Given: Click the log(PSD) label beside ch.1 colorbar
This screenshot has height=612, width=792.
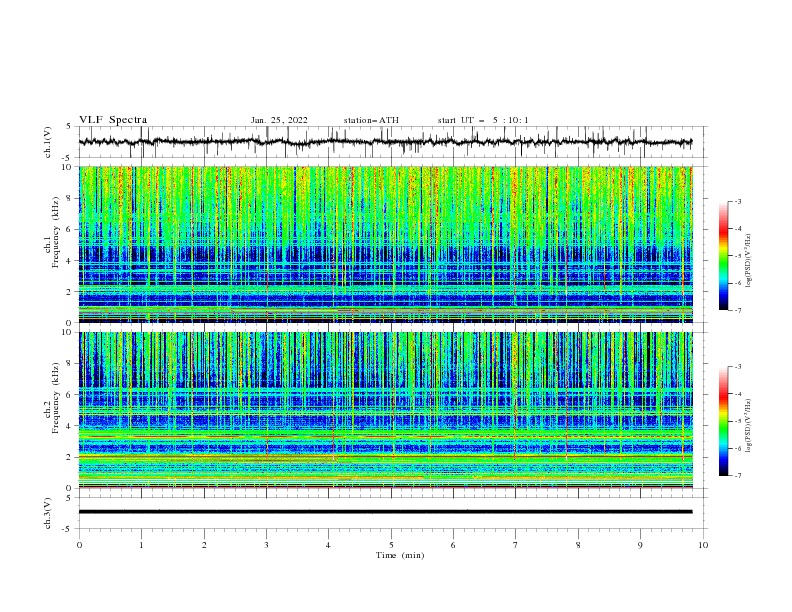Looking at the screenshot, I should [x=749, y=261].
